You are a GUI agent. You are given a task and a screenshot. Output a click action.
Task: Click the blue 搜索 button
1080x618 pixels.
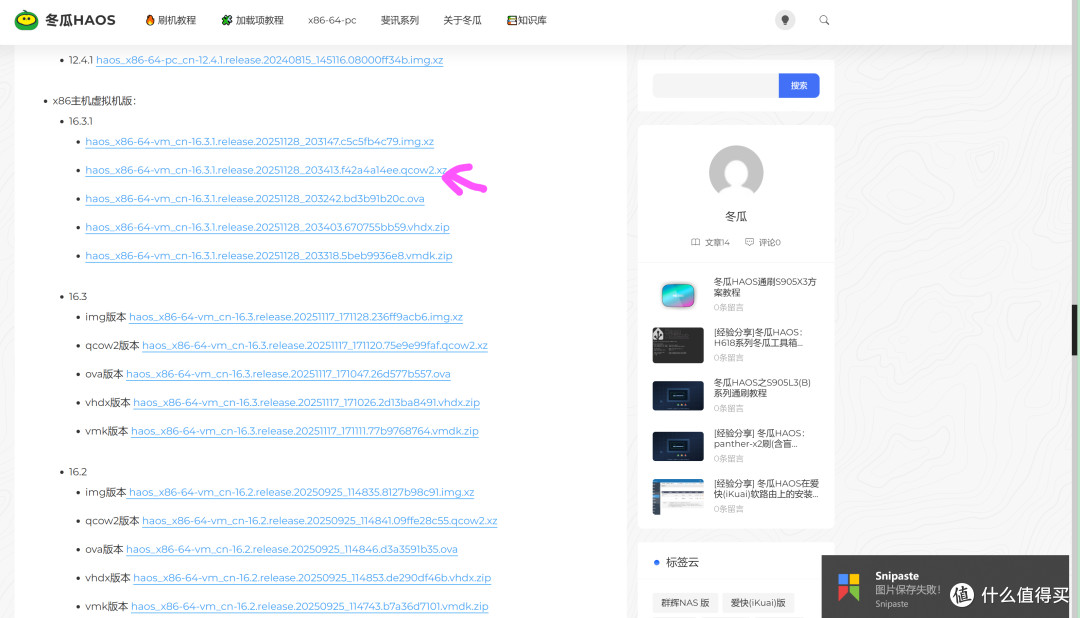coord(799,85)
